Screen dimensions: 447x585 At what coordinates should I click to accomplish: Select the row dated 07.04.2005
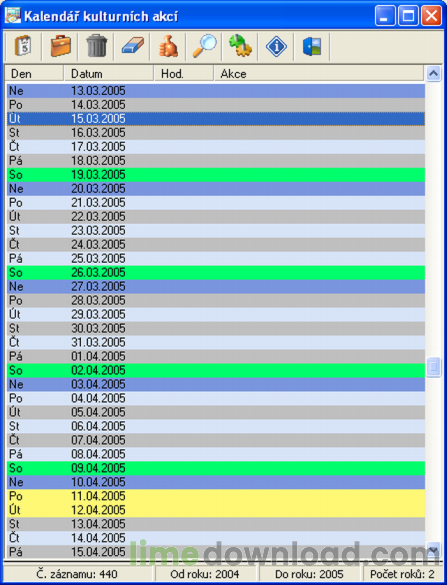[x=216, y=440]
